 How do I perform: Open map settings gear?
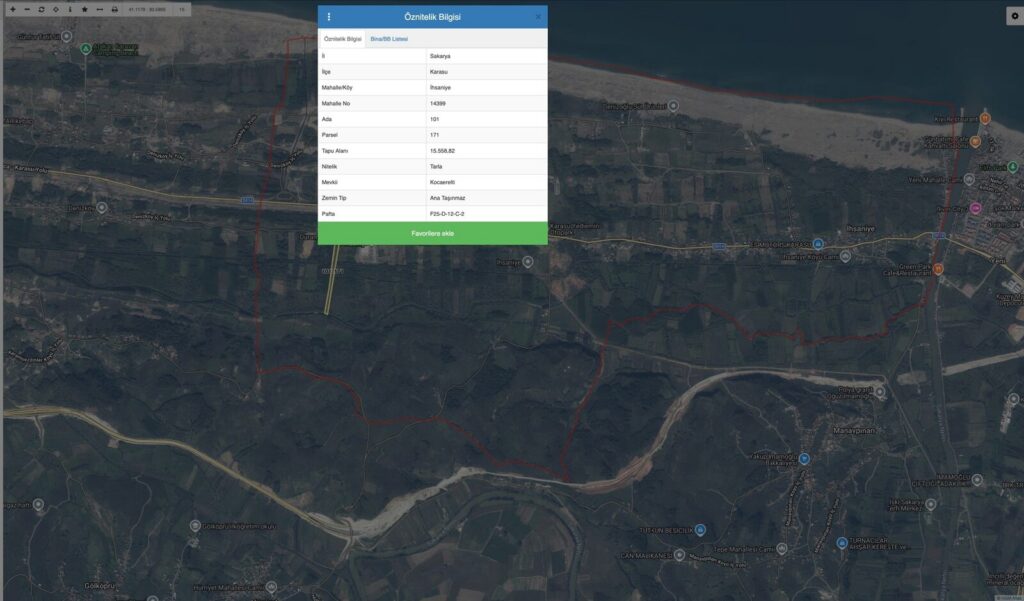coord(1015,16)
